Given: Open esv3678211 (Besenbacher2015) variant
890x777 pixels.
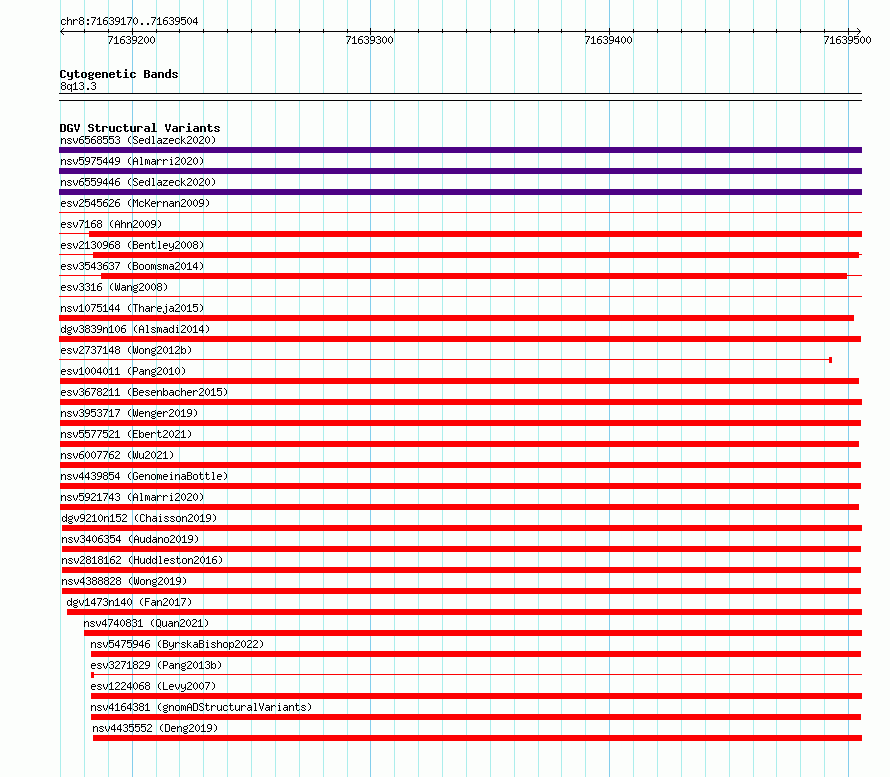Looking at the screenshot, I should [144, 392].
